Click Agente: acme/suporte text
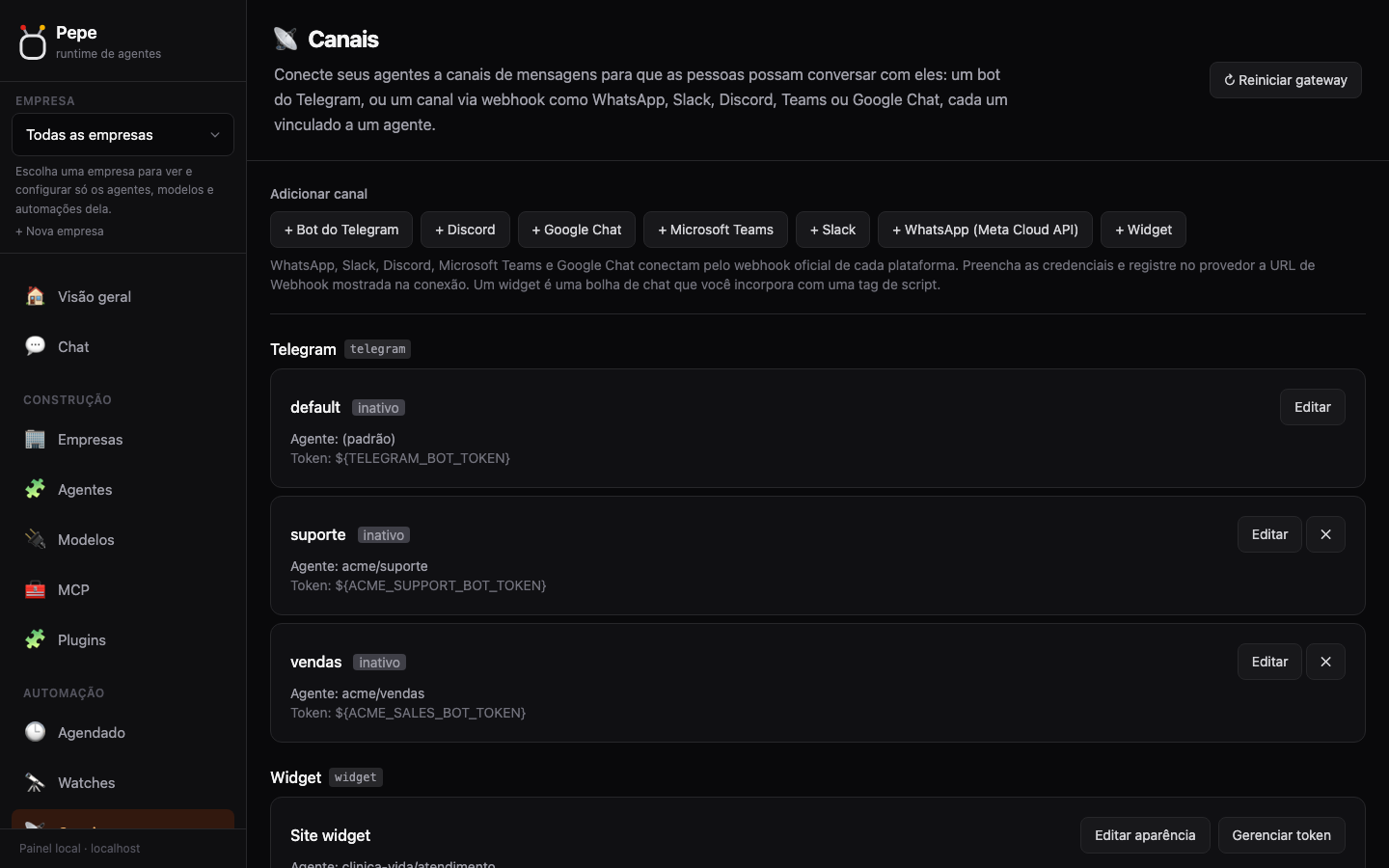1389x868 pixels. click(x=359, y=566)
